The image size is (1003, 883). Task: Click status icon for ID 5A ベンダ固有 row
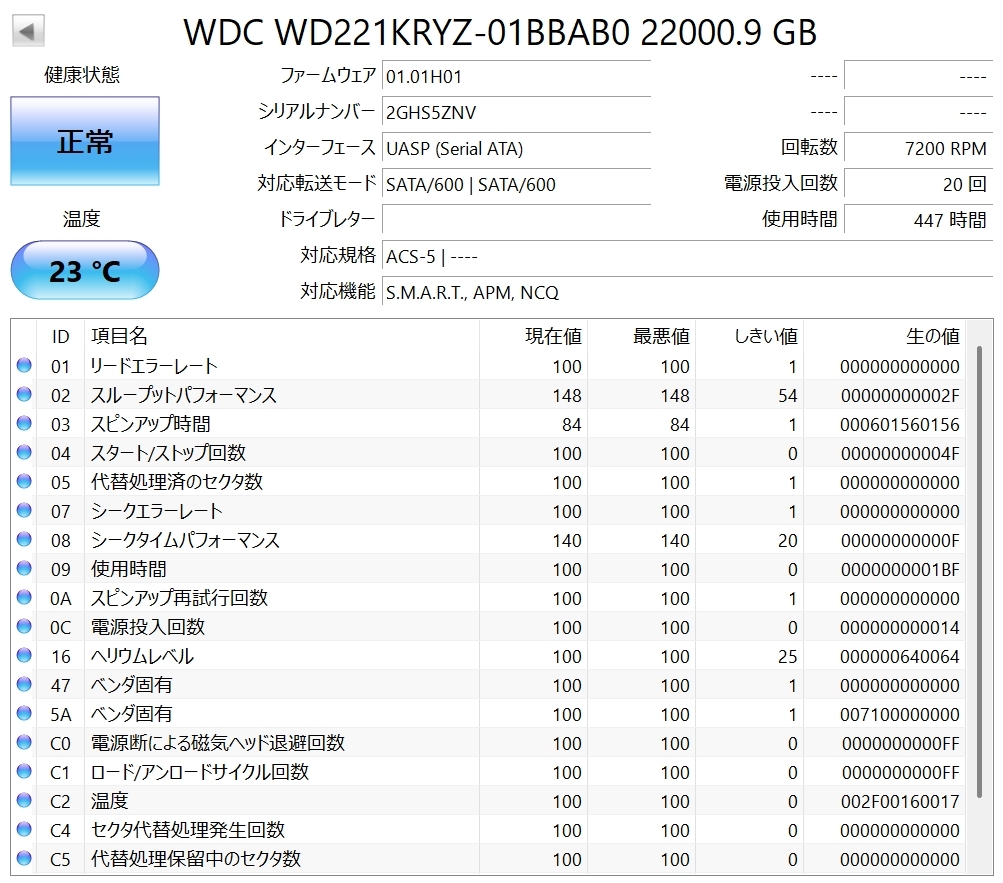pos(24,713)
